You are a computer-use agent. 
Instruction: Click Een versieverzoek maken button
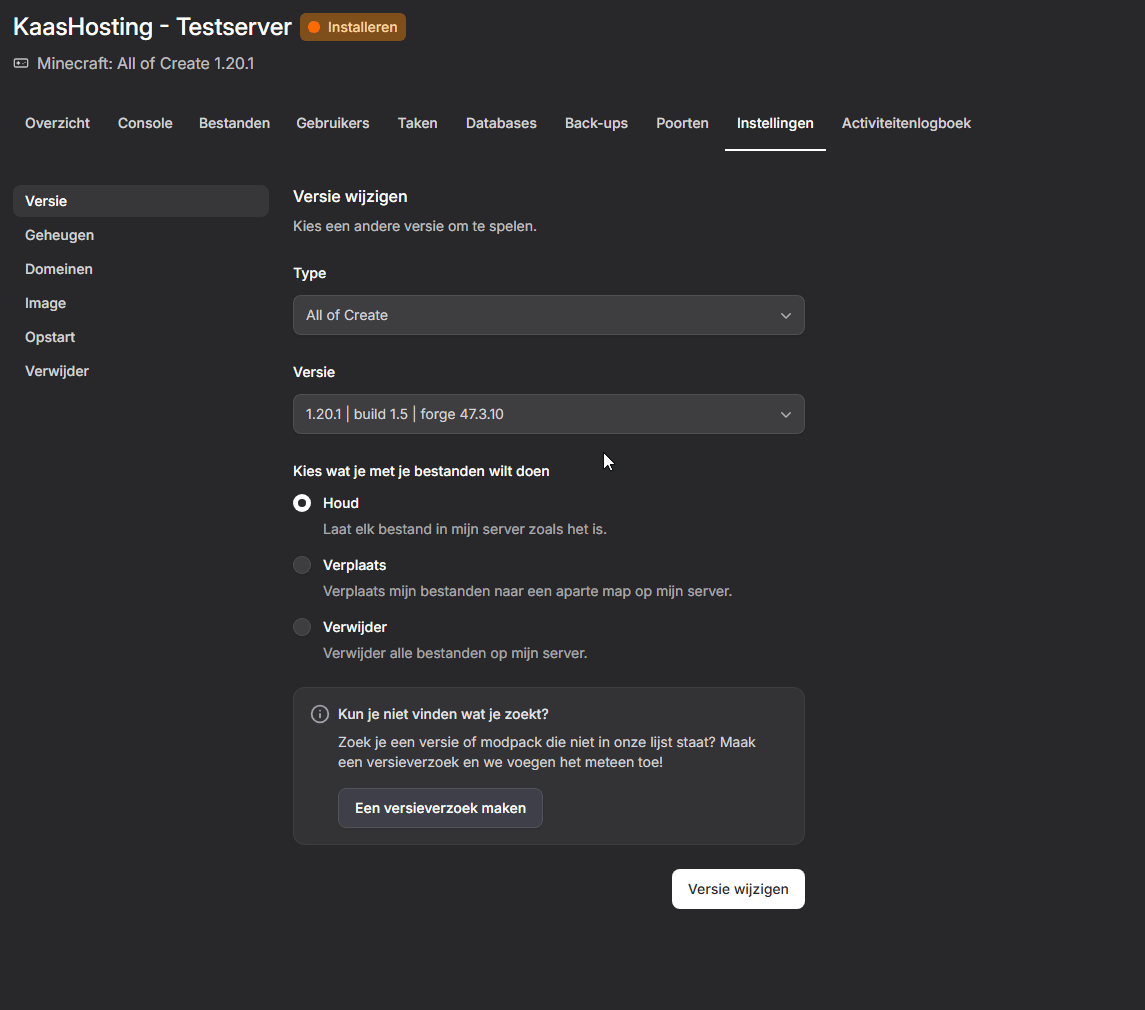click(440, 808)
